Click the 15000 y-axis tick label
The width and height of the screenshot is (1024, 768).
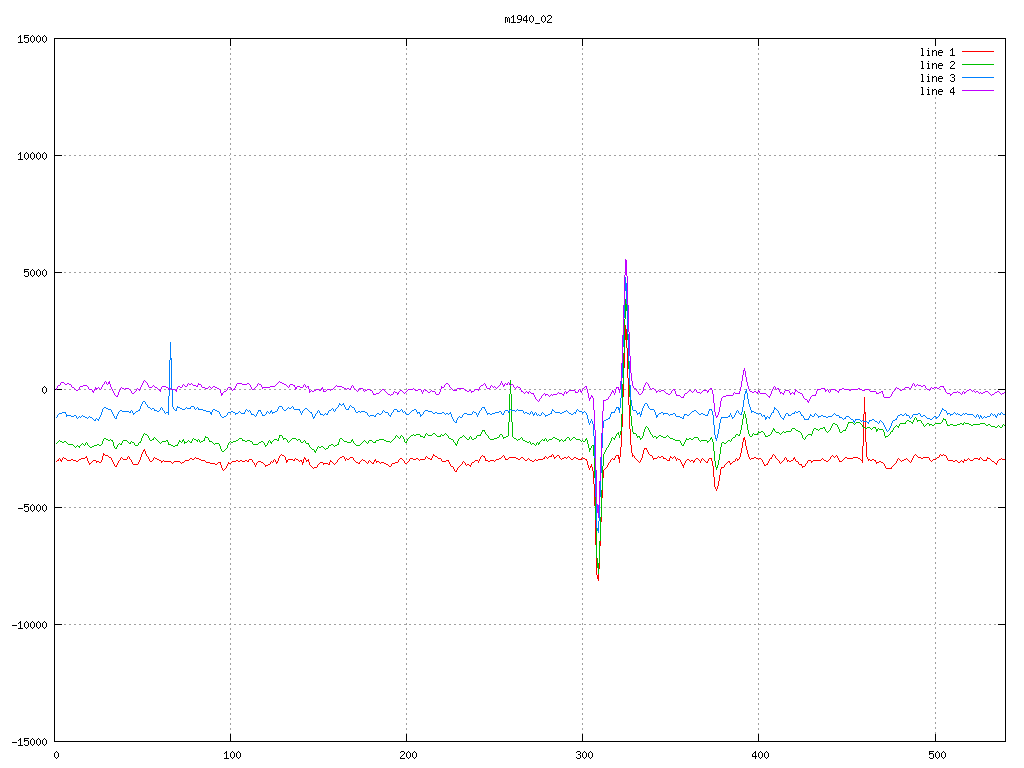coord(32,39)
